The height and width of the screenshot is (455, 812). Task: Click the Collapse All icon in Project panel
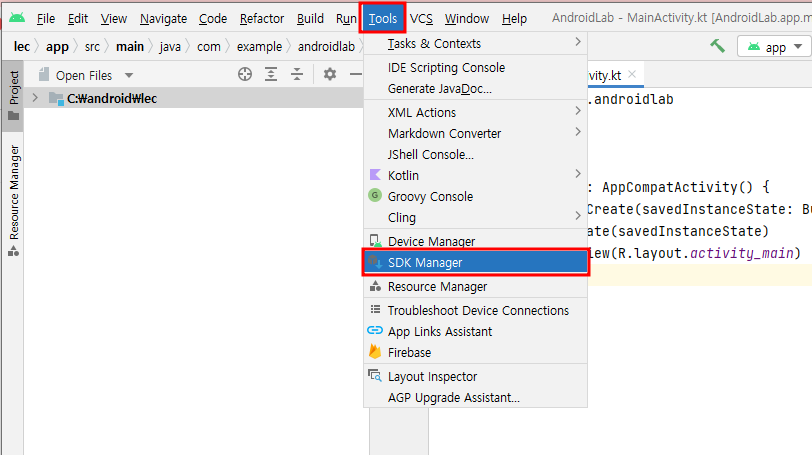click(x=297, y=75)
